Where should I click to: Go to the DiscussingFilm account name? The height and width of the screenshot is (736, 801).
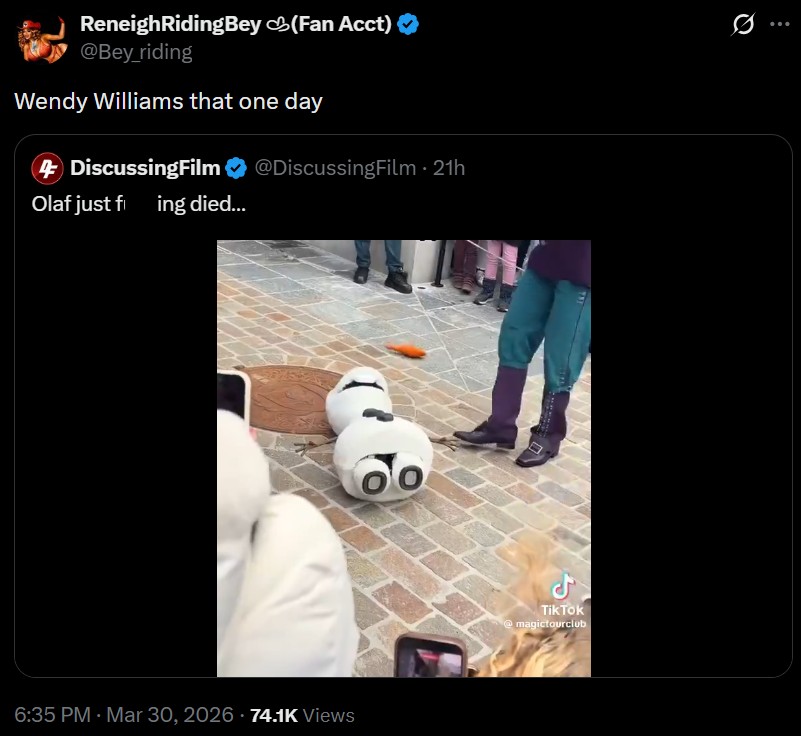(145, 167)
